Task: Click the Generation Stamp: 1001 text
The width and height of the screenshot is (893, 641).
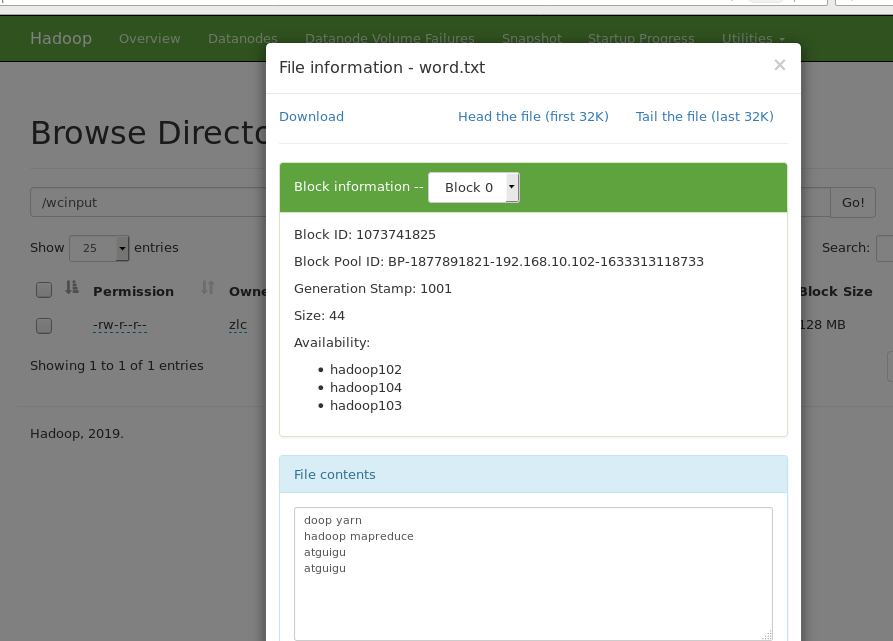Action: [x=372, y=289]
